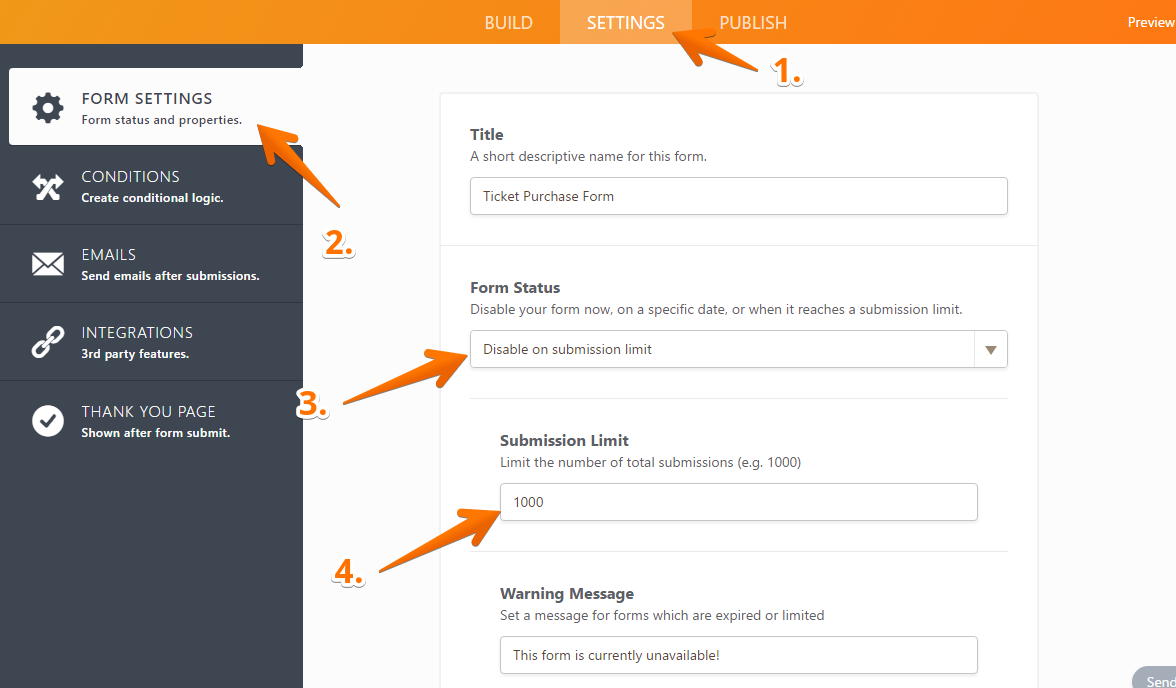The height and width of the screenshot is (688, 1176).
Task: Click the Submission Limit input field
Action: click(738, 502)
